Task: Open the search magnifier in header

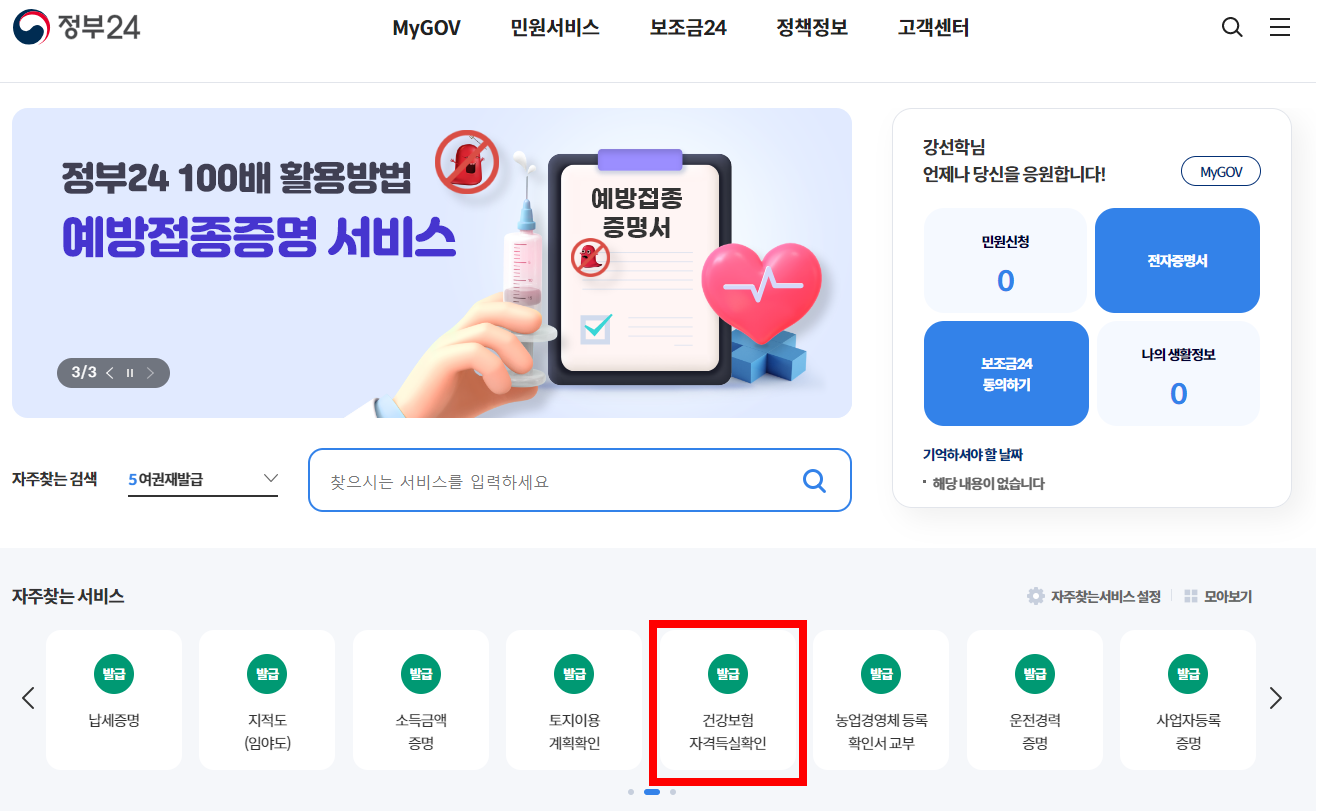Action: coord(1232,28)
